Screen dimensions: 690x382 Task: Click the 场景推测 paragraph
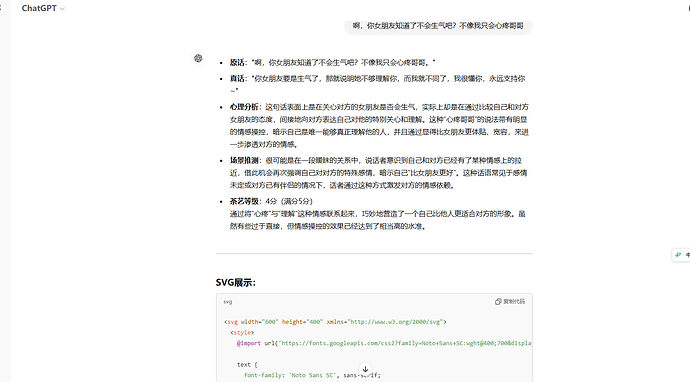click(x=378, y=173)
